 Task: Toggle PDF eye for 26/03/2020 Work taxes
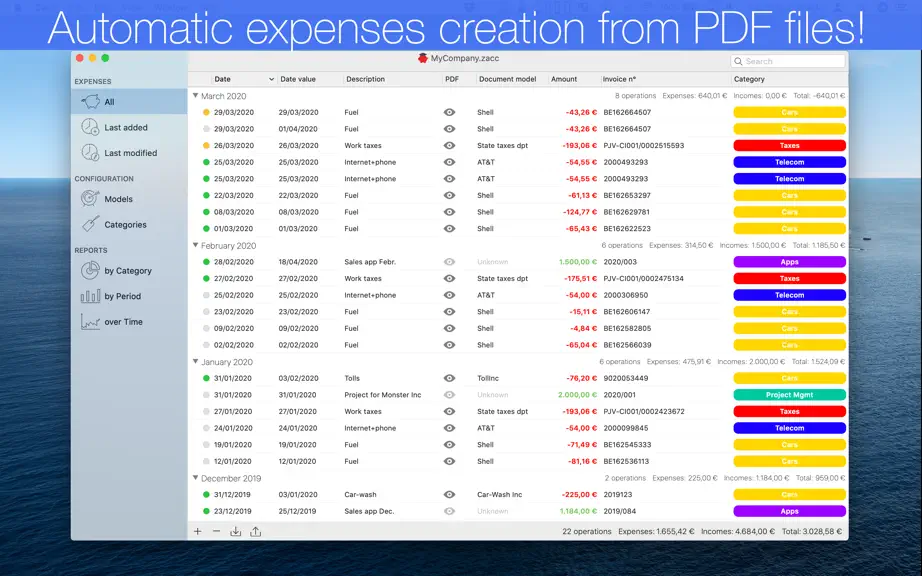tap(449, 145)
